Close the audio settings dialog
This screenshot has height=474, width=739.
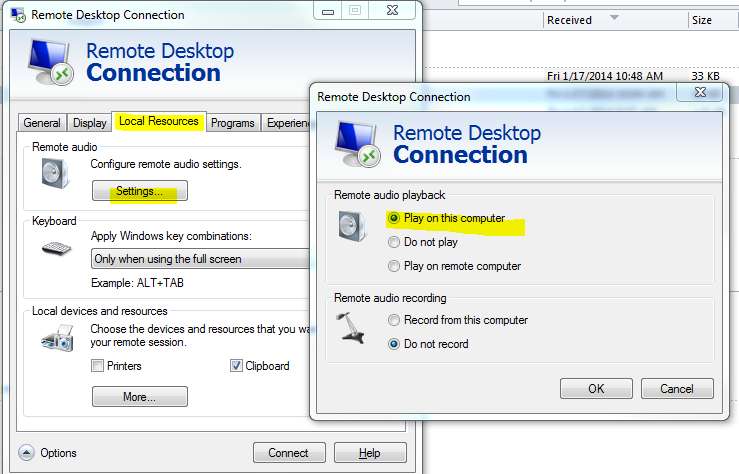[700, 92]
